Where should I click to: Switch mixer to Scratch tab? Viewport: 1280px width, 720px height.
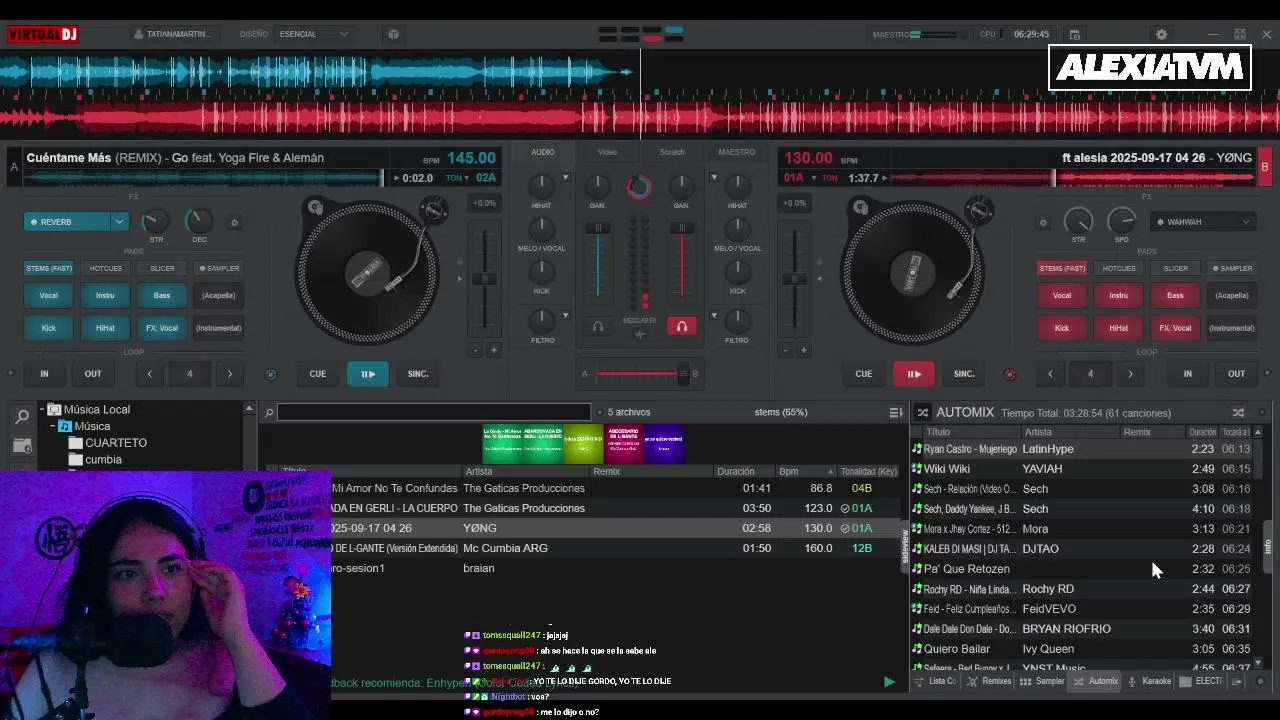[672, 152]
